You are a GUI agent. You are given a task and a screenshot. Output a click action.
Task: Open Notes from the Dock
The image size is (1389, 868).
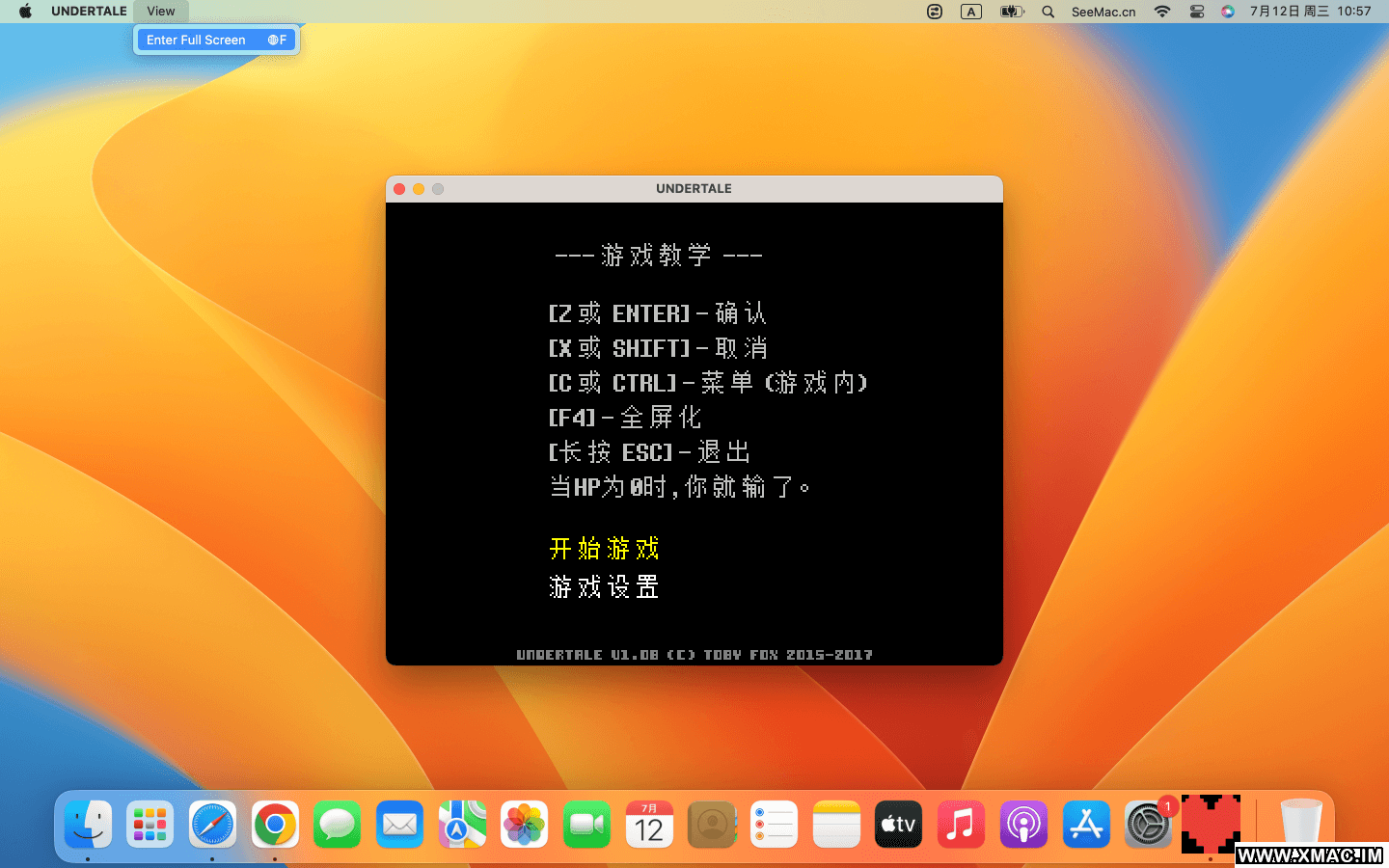click(836, 825)
